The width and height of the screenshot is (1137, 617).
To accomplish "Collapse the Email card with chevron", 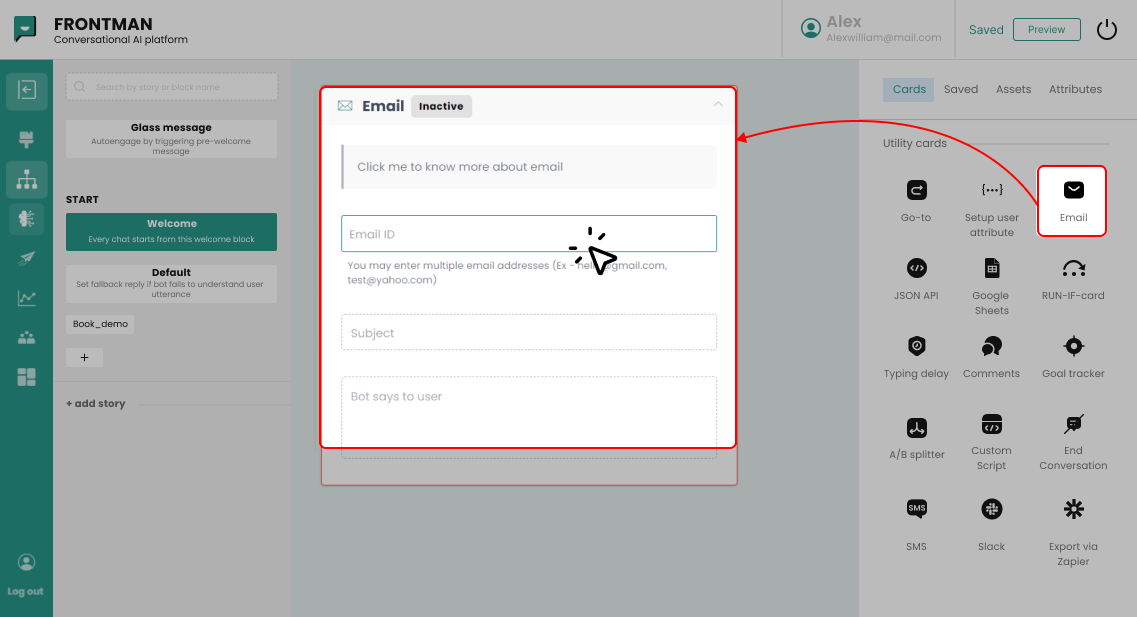I will (x=717, y=104).
